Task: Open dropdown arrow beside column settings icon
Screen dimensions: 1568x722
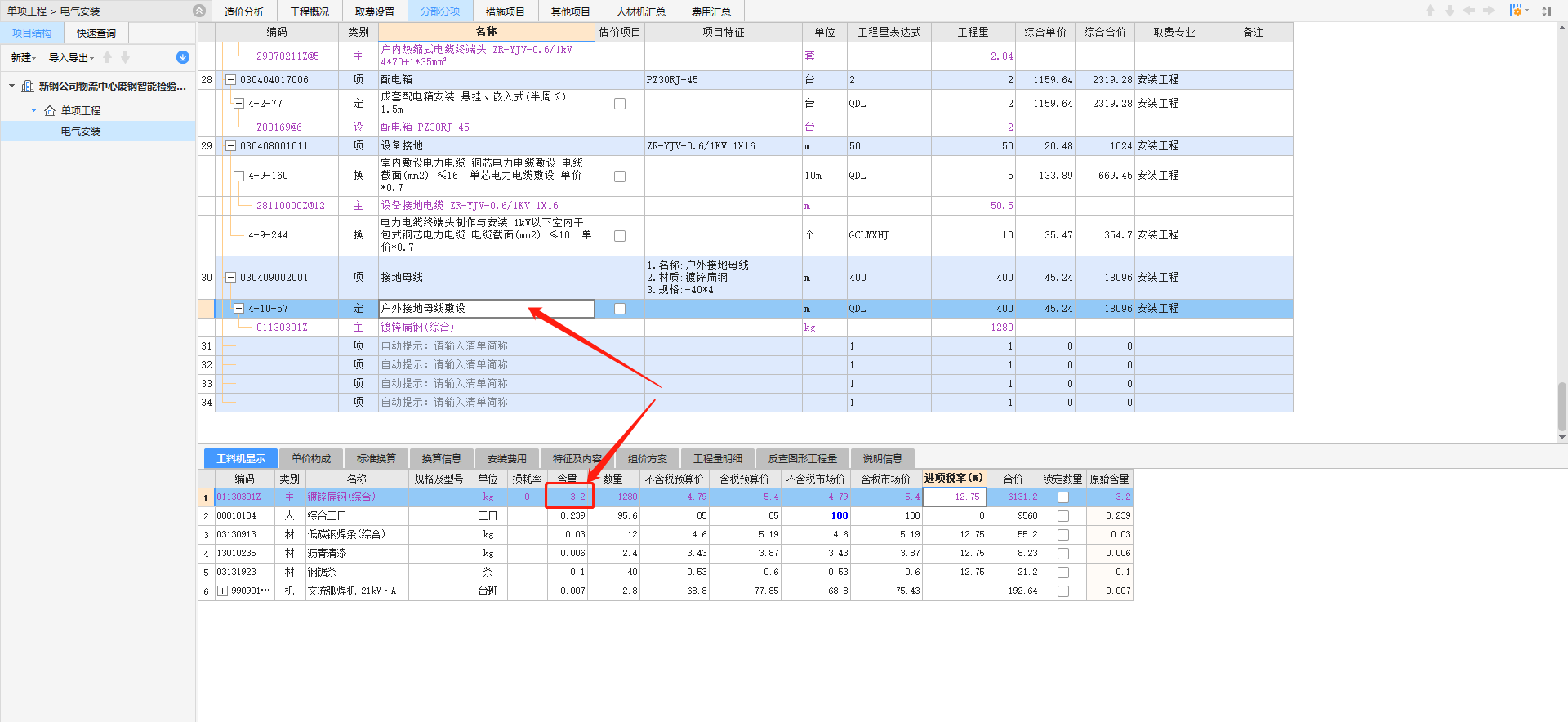Action: pos(1526,11)
